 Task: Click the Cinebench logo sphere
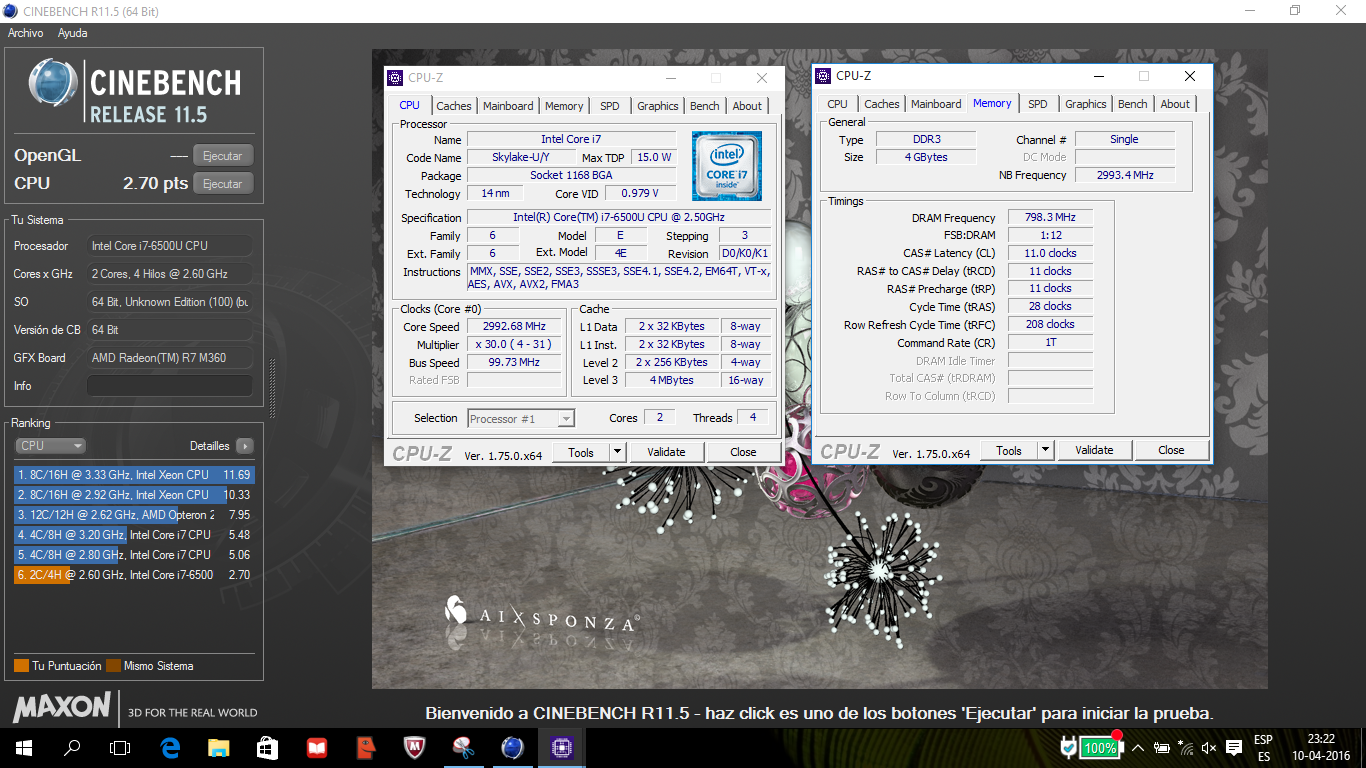(53, 84)
